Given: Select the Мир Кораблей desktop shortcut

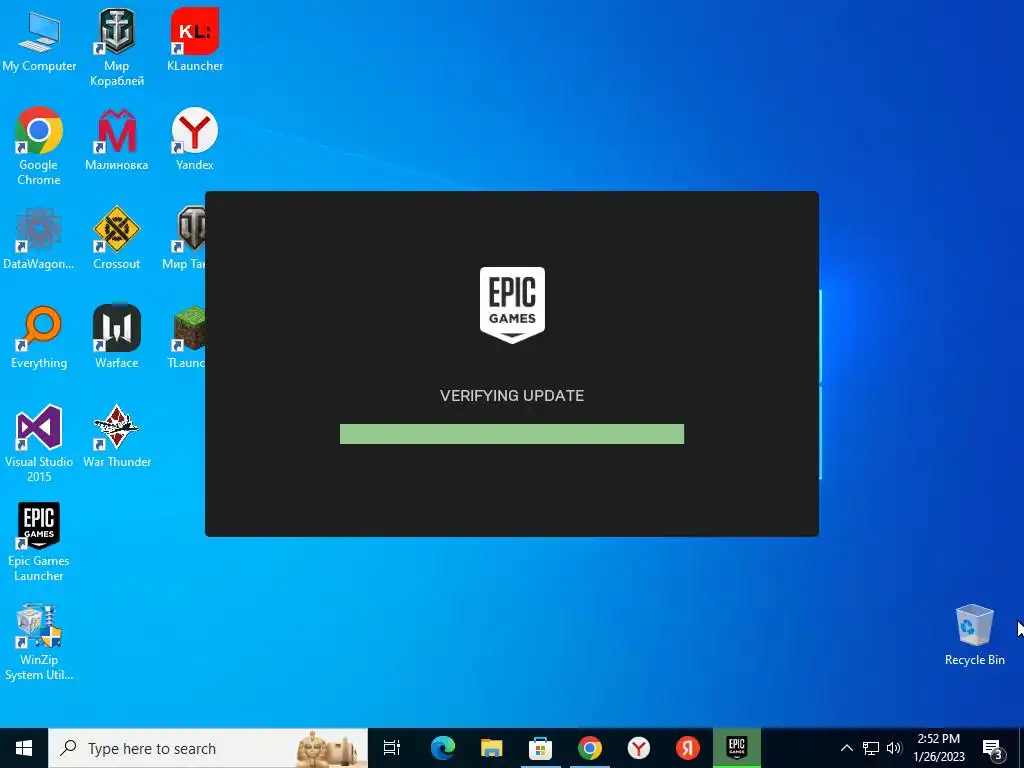Looking at the screenshot, I should click(x=116, y=48).
